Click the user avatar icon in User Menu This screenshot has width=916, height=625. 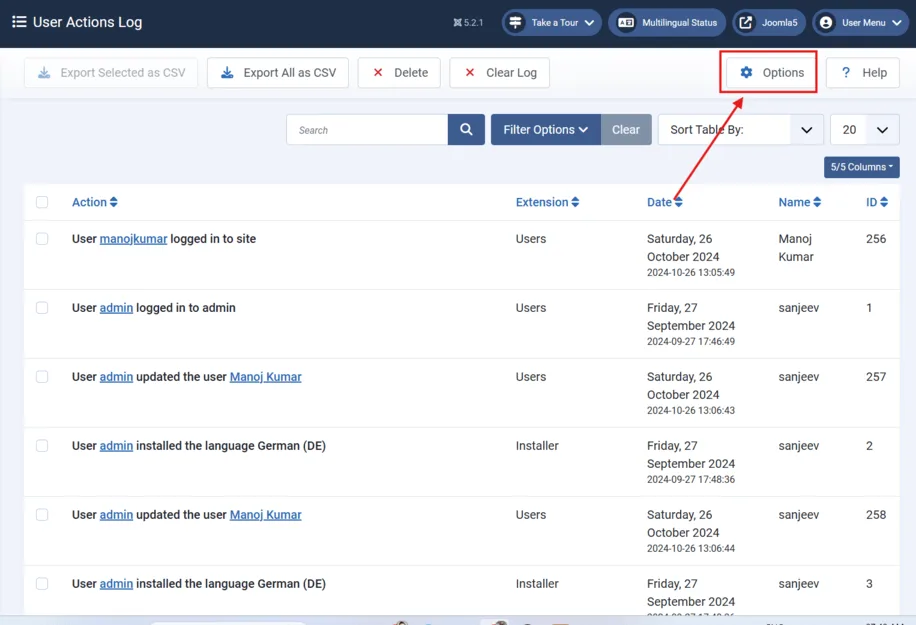pyautogui.click(x=825, y=23)
